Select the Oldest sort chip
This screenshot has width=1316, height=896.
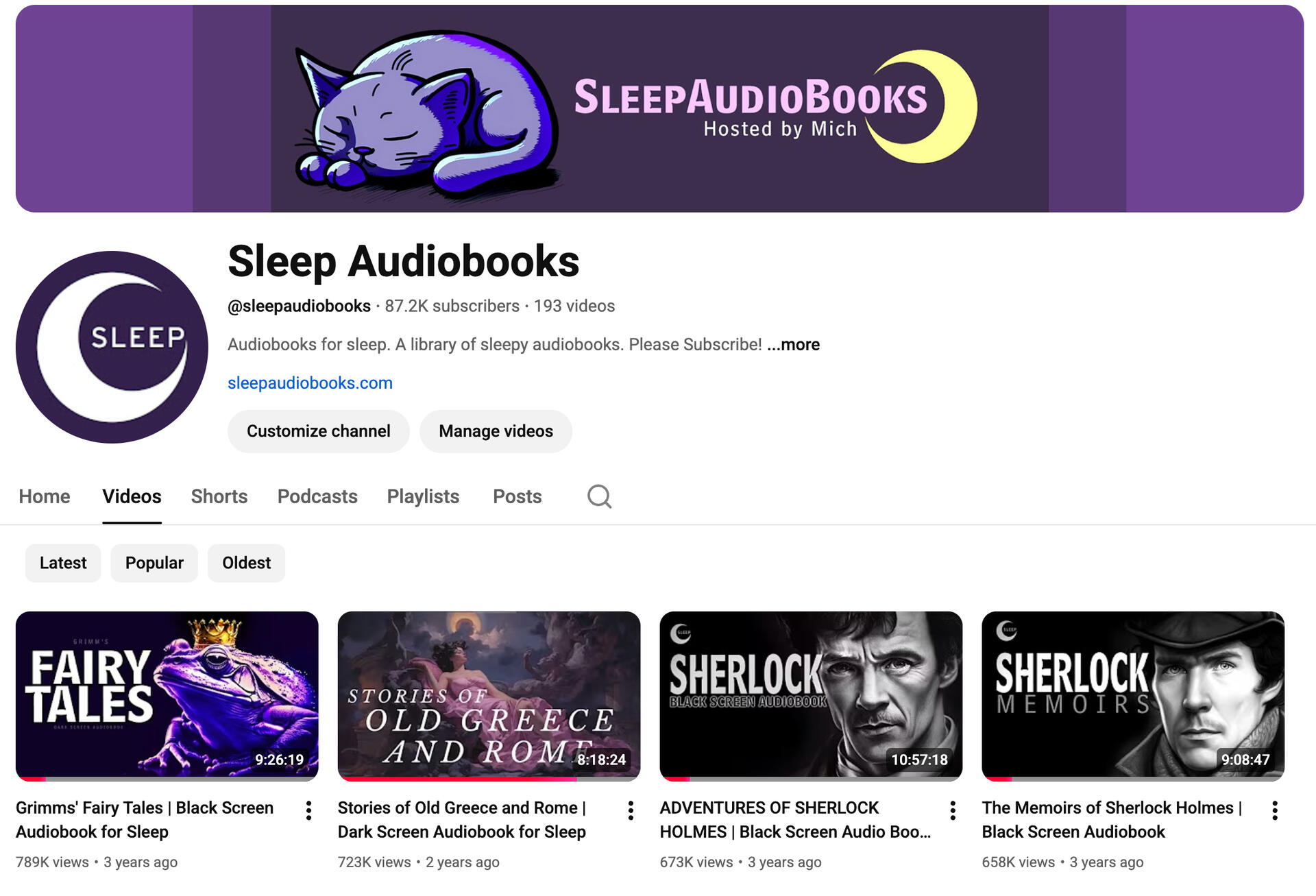tap(246, 563)
